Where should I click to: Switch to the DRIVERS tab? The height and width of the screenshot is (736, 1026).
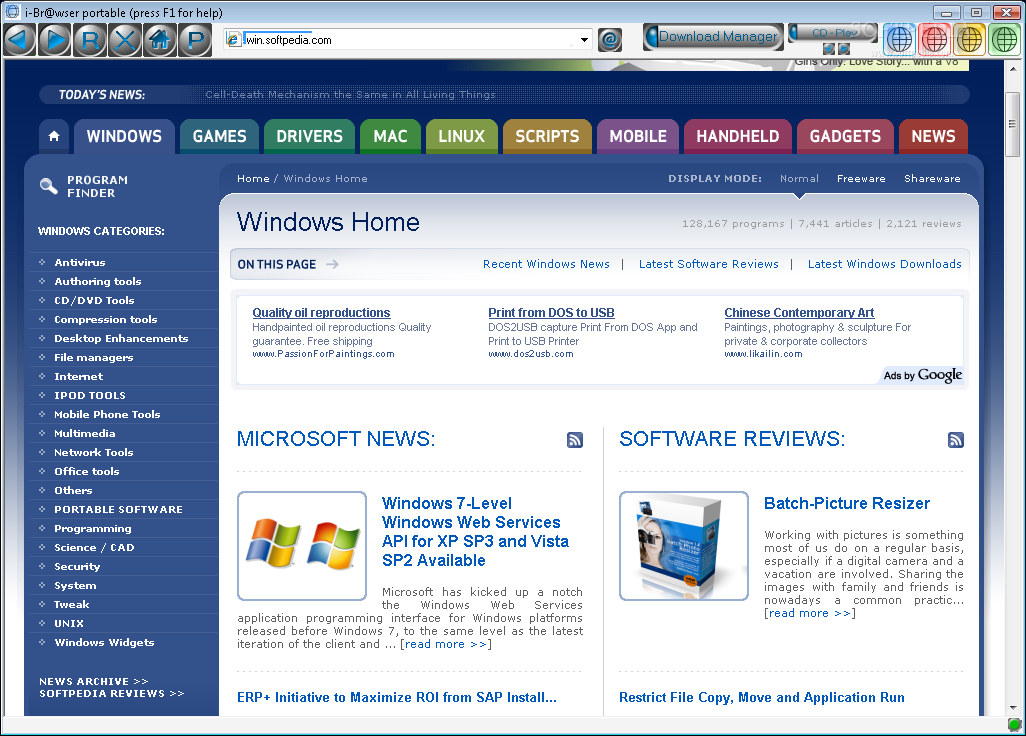point(310,136)
